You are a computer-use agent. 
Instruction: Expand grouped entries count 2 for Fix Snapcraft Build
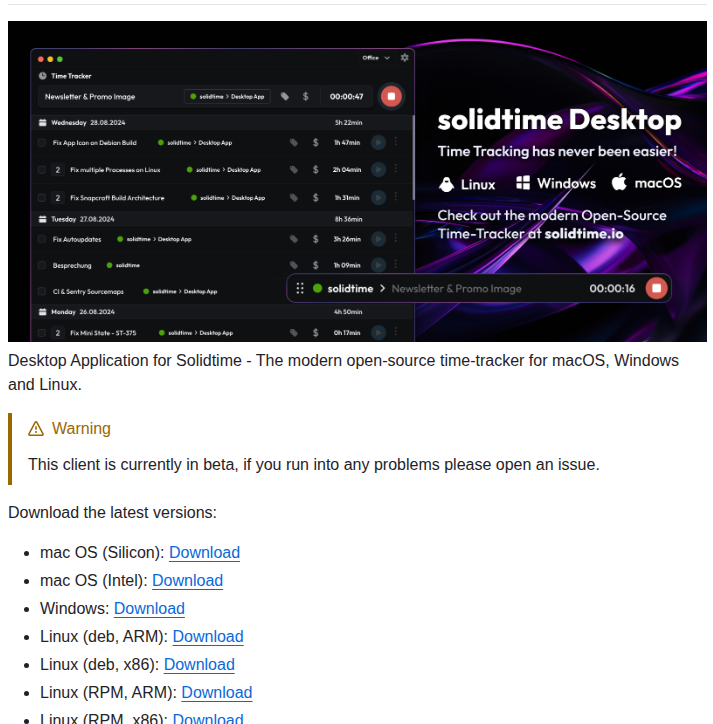58,198
